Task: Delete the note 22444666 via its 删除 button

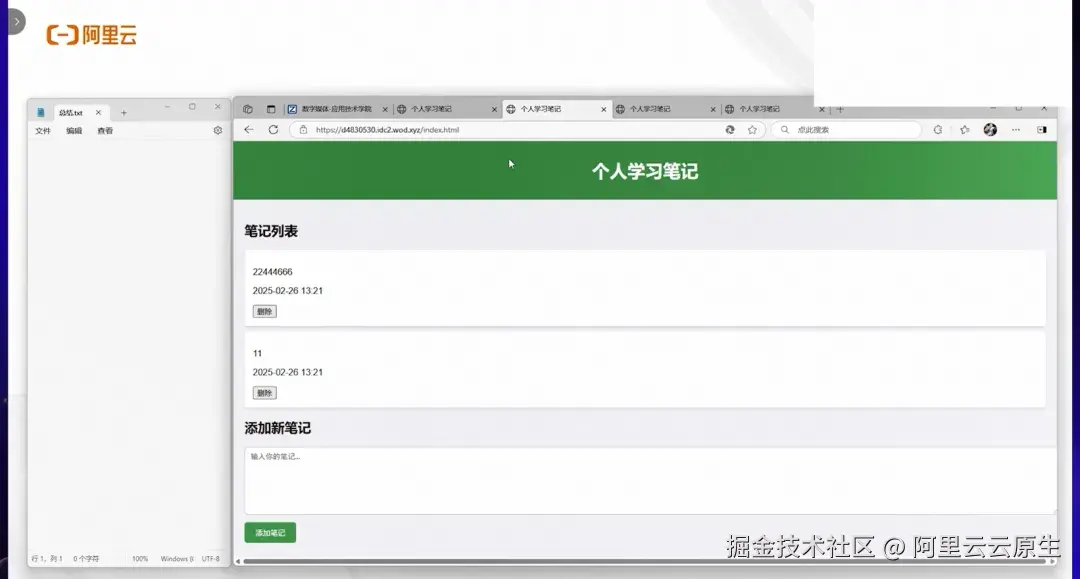Action: [x=263, y=311]
